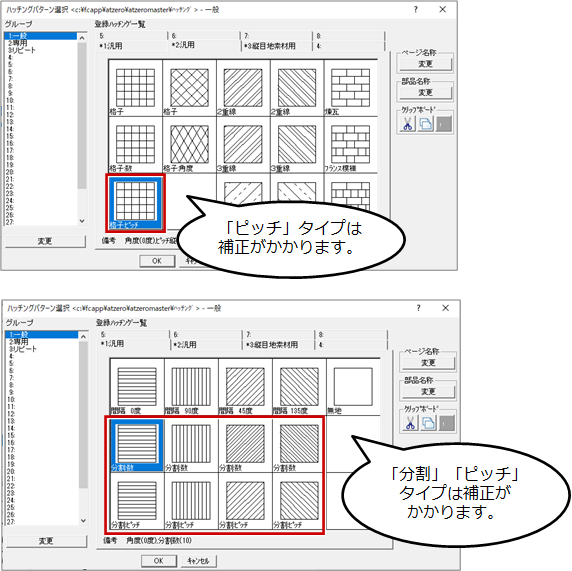Viewport: 572px width, 571px height.
Task: Click キャンセル in the lower dialog
Action: pyautogui.click(x=198, y=561)
